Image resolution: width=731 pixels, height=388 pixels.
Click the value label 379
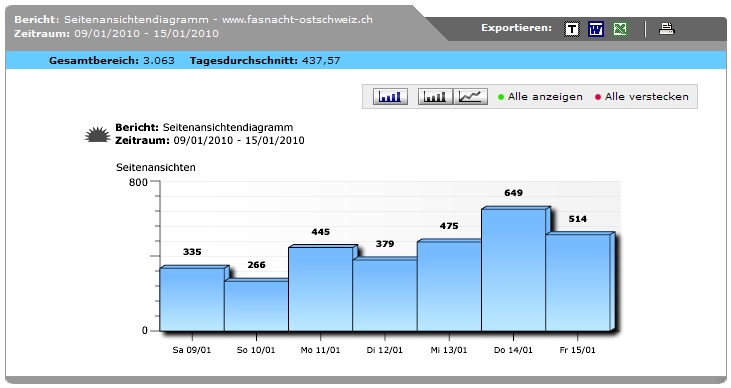(385, 243)
